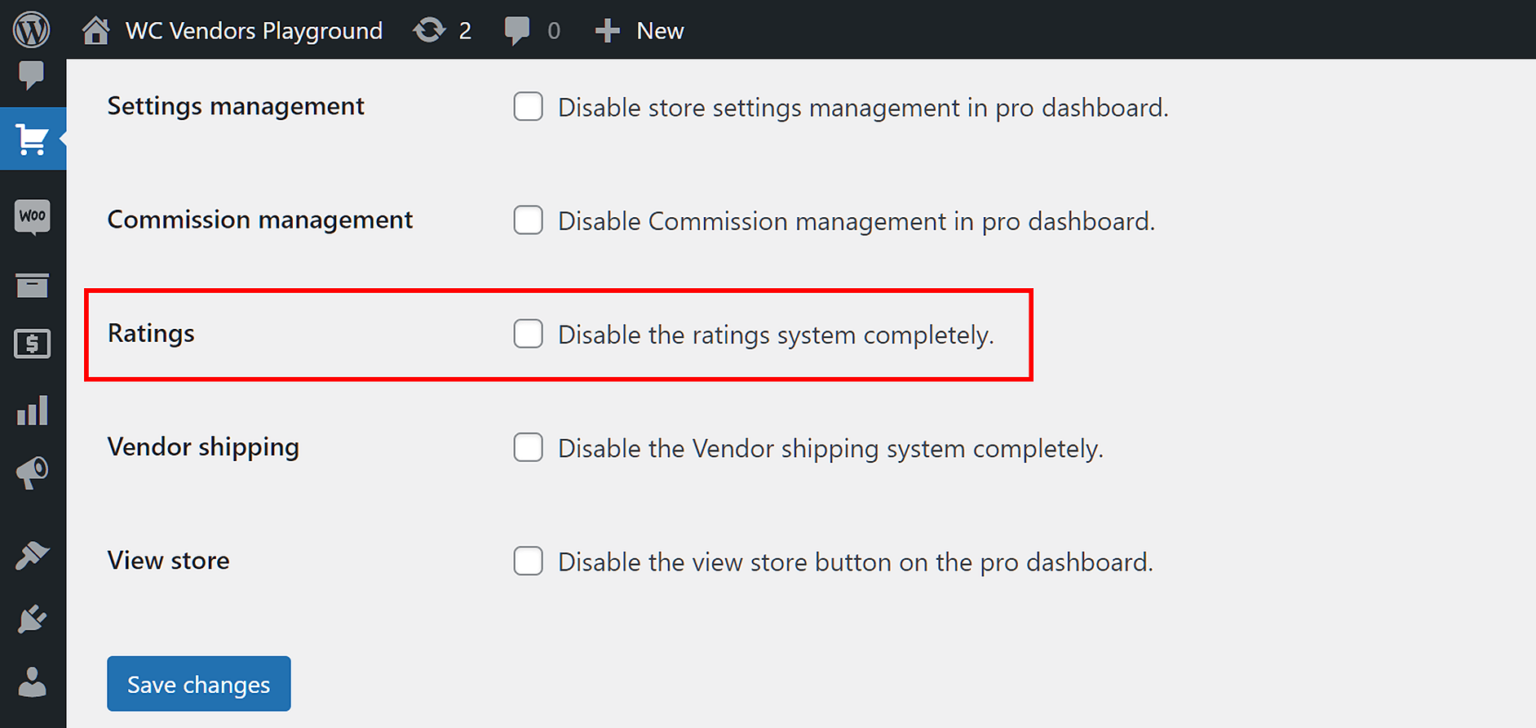The height and width of the screenshot is (728, 1536).
Task: Disable the view store button checkbox
Action: pos(528,561)
